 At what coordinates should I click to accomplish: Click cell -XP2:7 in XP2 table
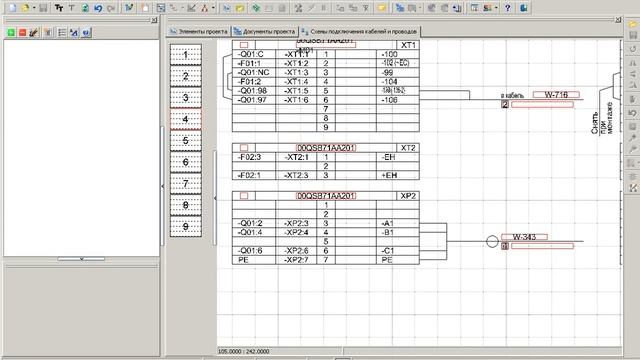tap(296, 260)
